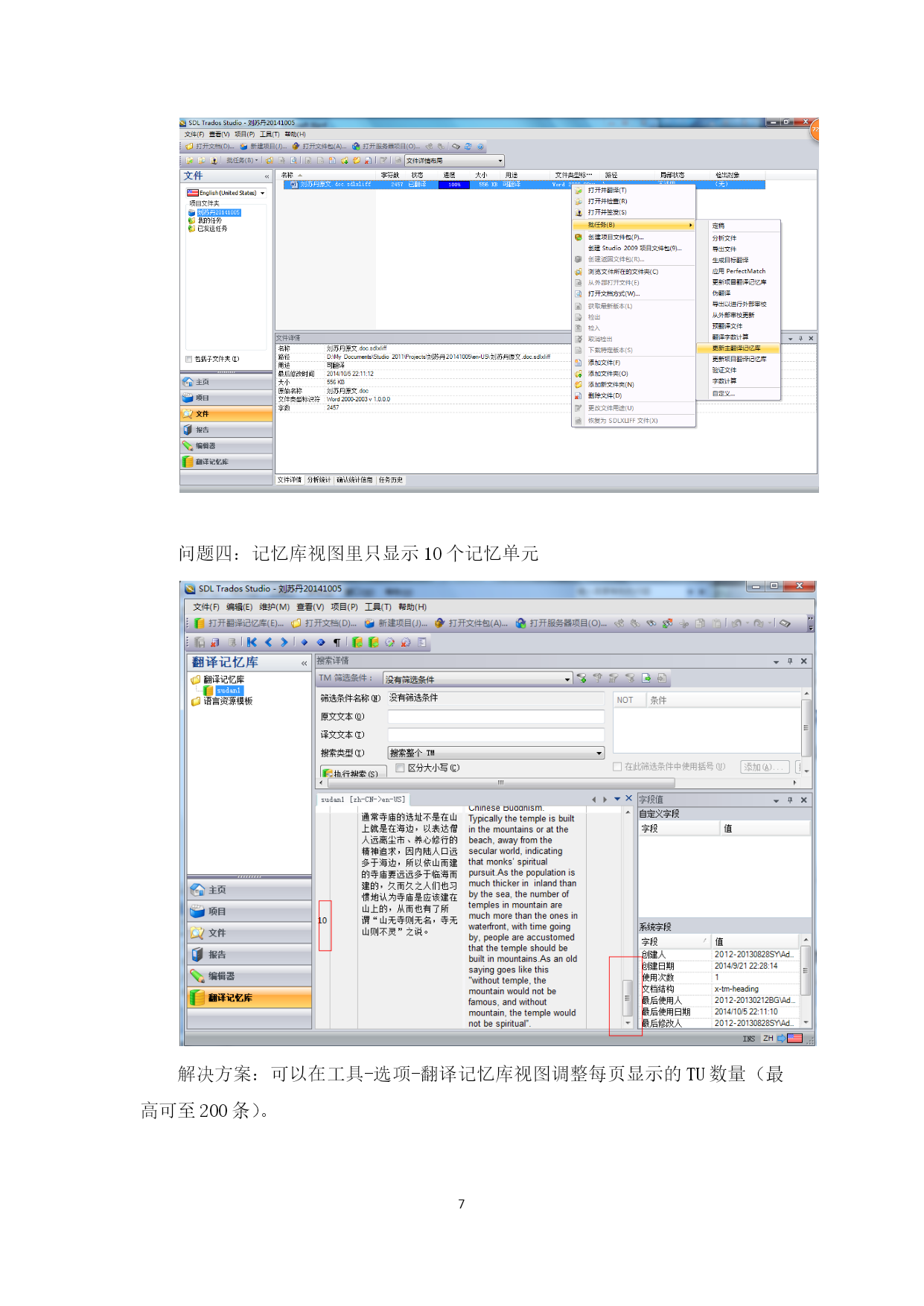Click the 100% progress bar in the file row

(x=454, y=185)
